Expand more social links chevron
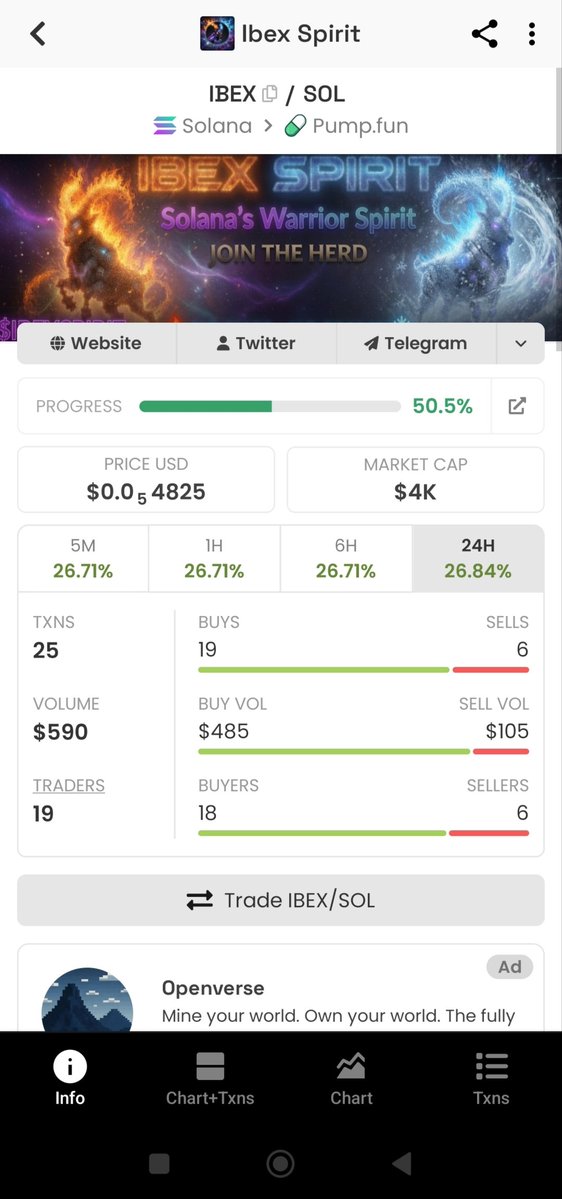This screenshot has width=562, height=1199. (x=521, y=343)
